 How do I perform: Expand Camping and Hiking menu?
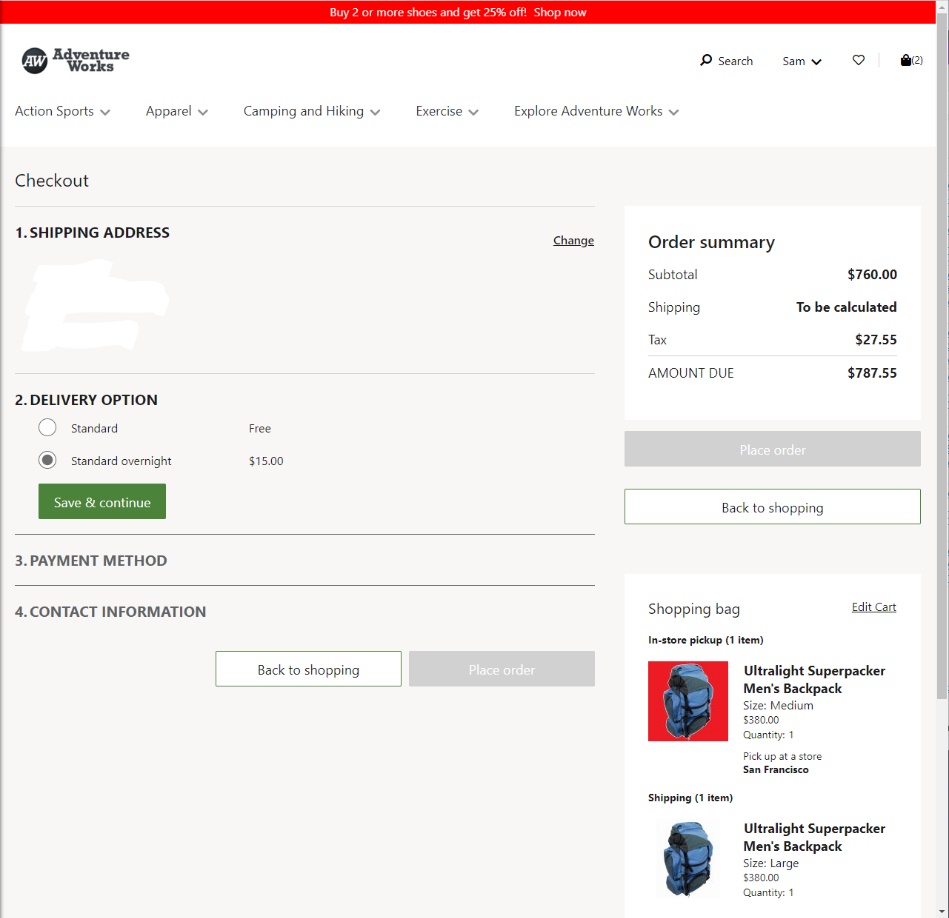click(312, 111)
